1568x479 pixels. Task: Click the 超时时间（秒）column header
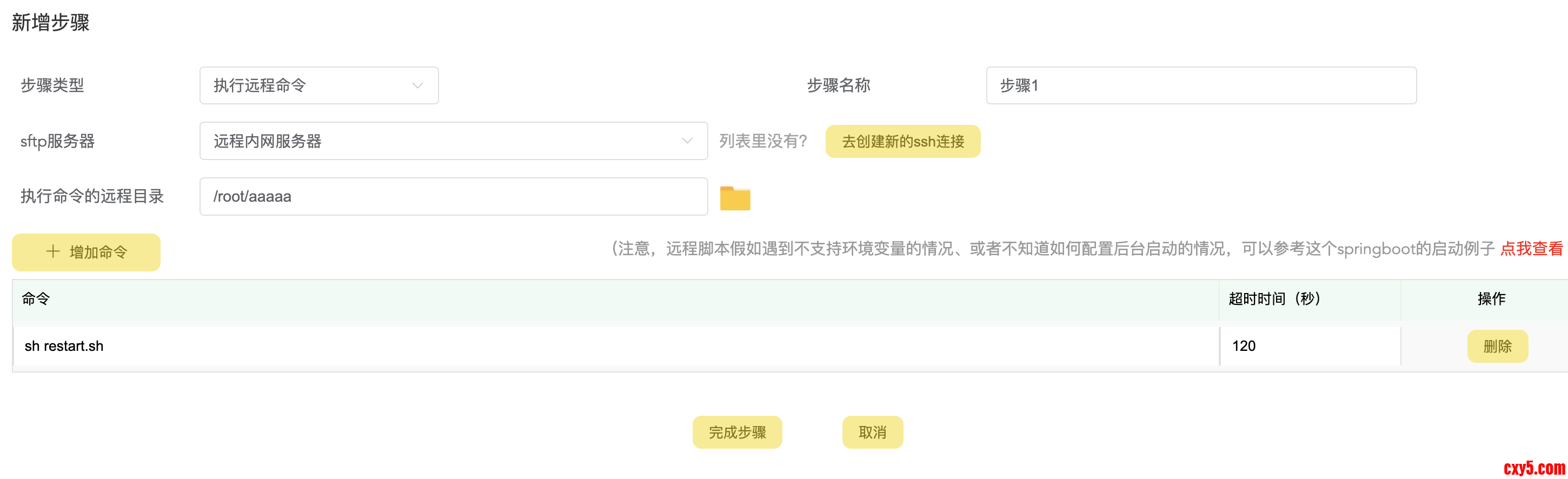coord(1274,299)
